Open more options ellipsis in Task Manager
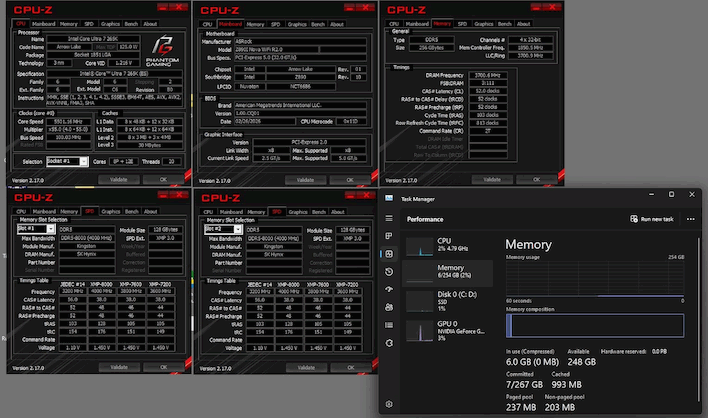708x418 pixels. [x=690, y=219]
